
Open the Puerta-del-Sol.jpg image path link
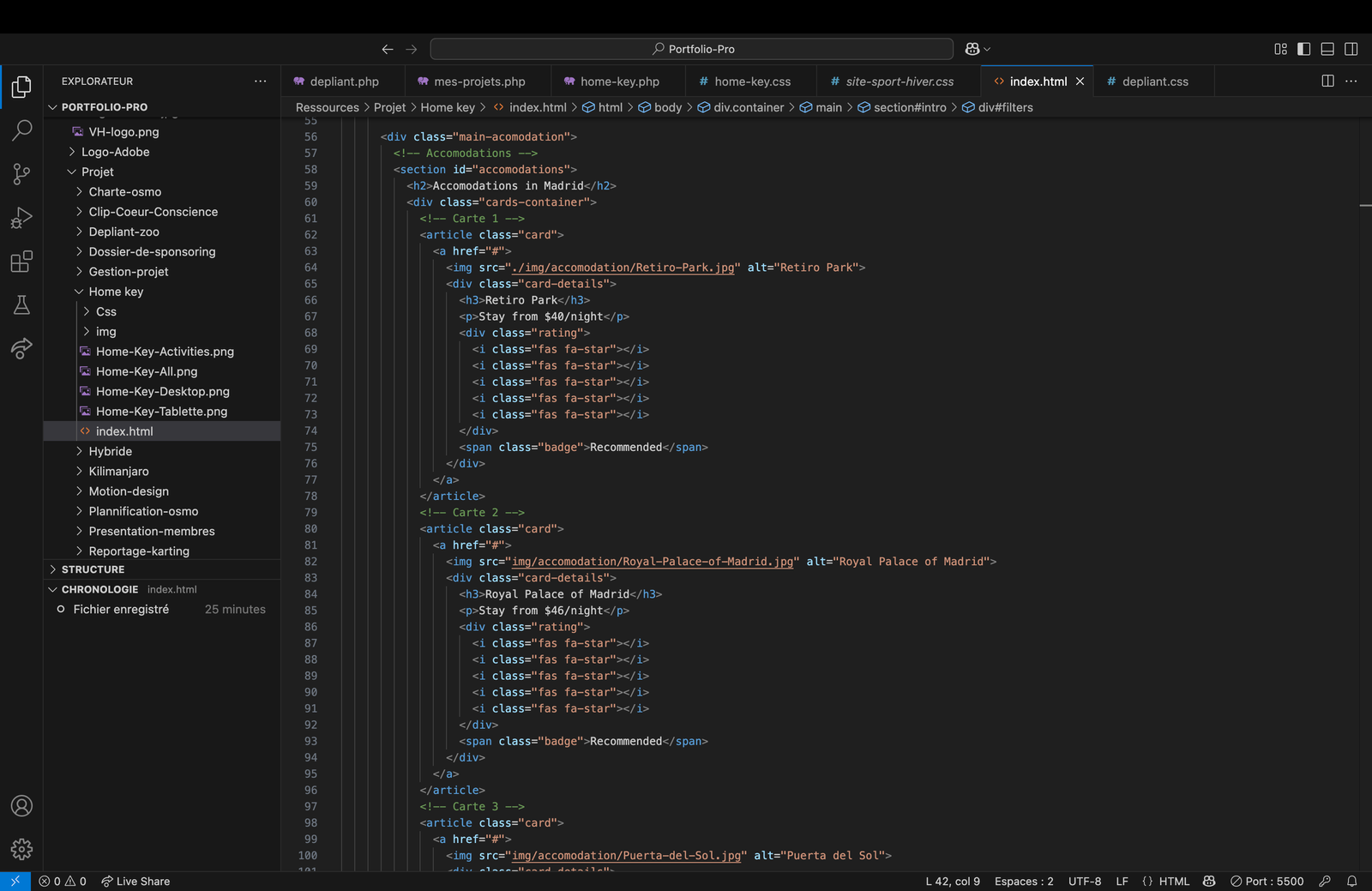coord(626,856)
